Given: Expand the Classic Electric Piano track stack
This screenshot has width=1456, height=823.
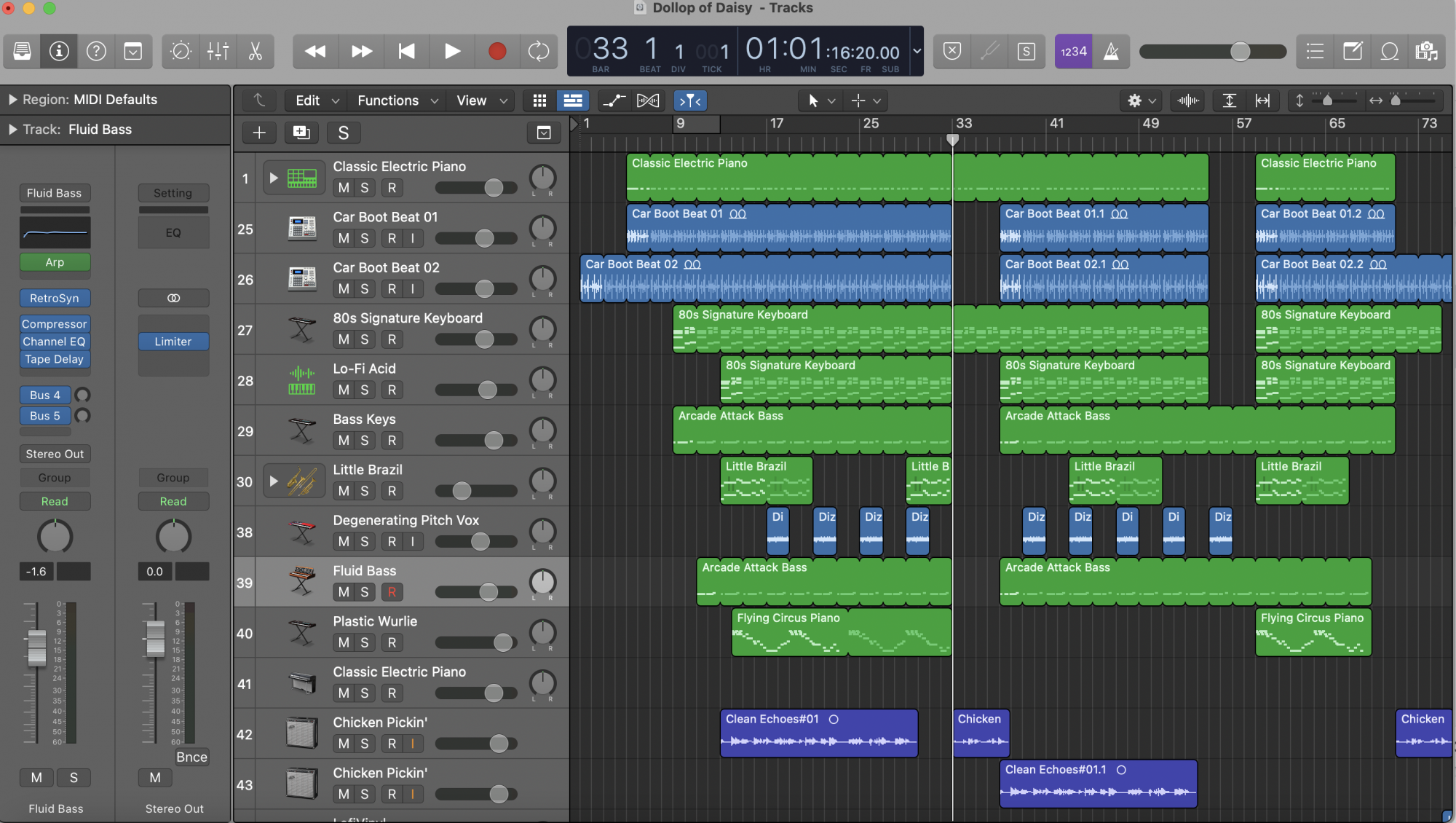Looking at the screenshot, I should coord(274,178).
